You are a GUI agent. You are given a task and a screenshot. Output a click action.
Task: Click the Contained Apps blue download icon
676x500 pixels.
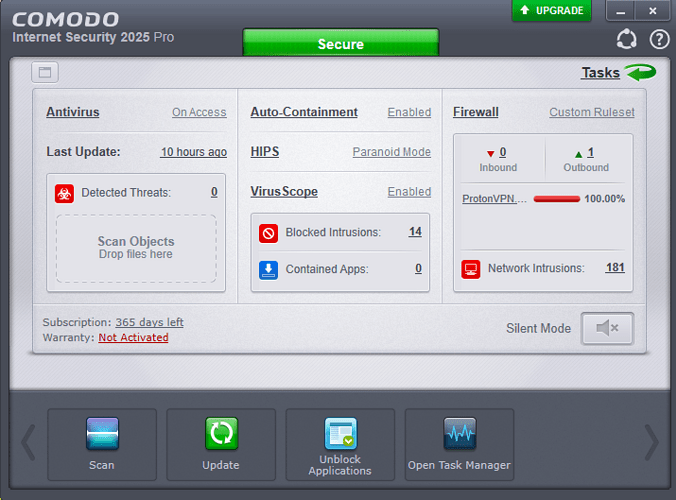268,270
